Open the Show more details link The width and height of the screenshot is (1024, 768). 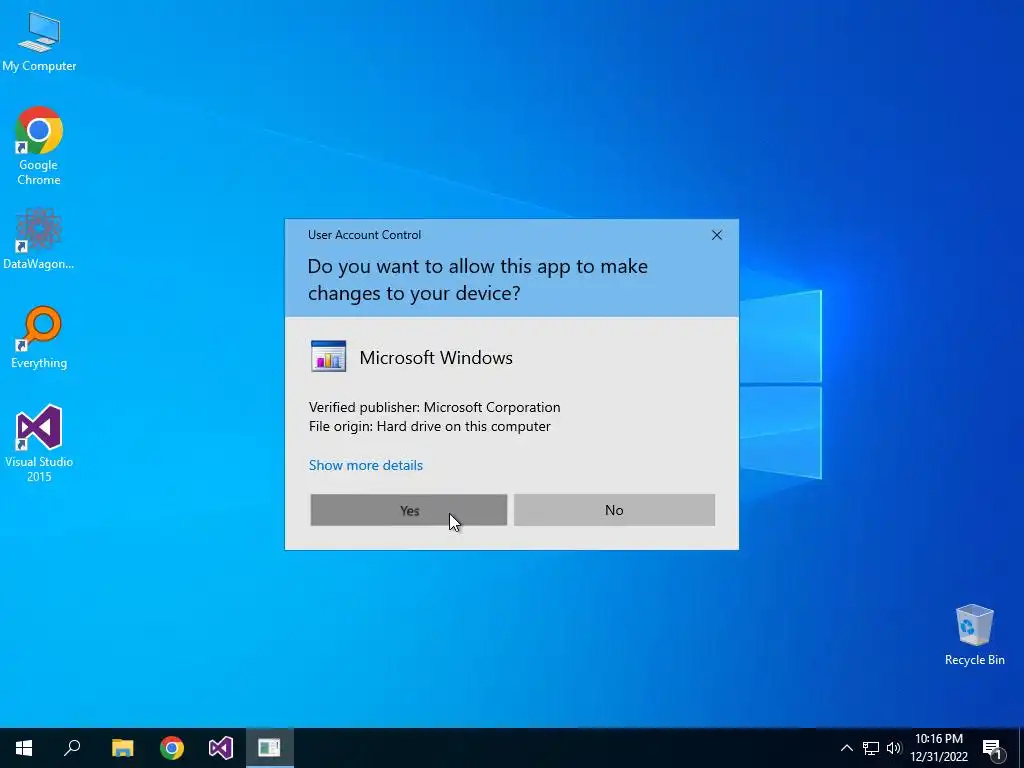tap(366, 465)
